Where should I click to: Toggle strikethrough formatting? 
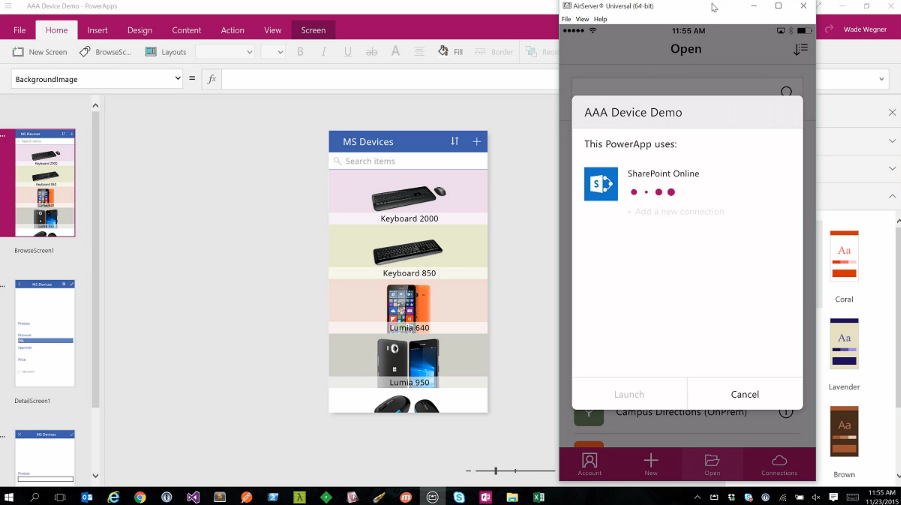point(372,52)
